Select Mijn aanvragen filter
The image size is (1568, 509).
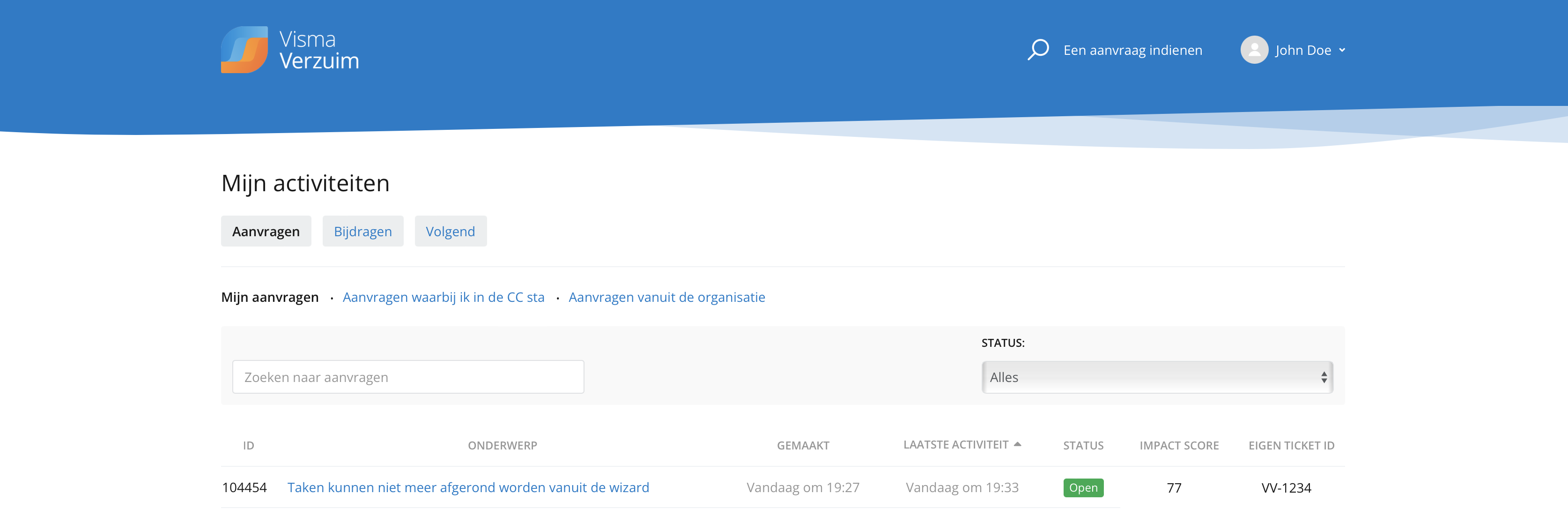[270, 297]
